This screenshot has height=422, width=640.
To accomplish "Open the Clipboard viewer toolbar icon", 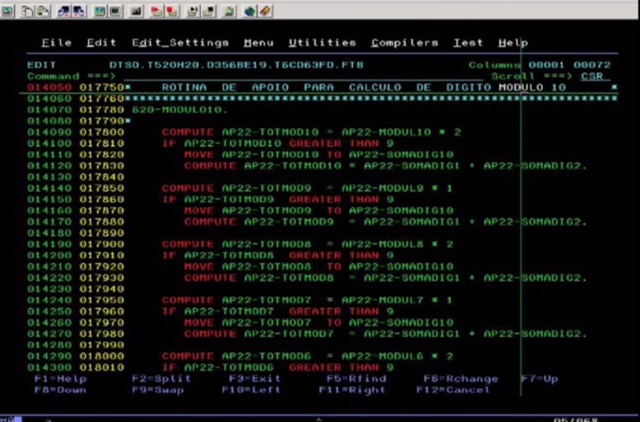I will (x=229, y=11).
